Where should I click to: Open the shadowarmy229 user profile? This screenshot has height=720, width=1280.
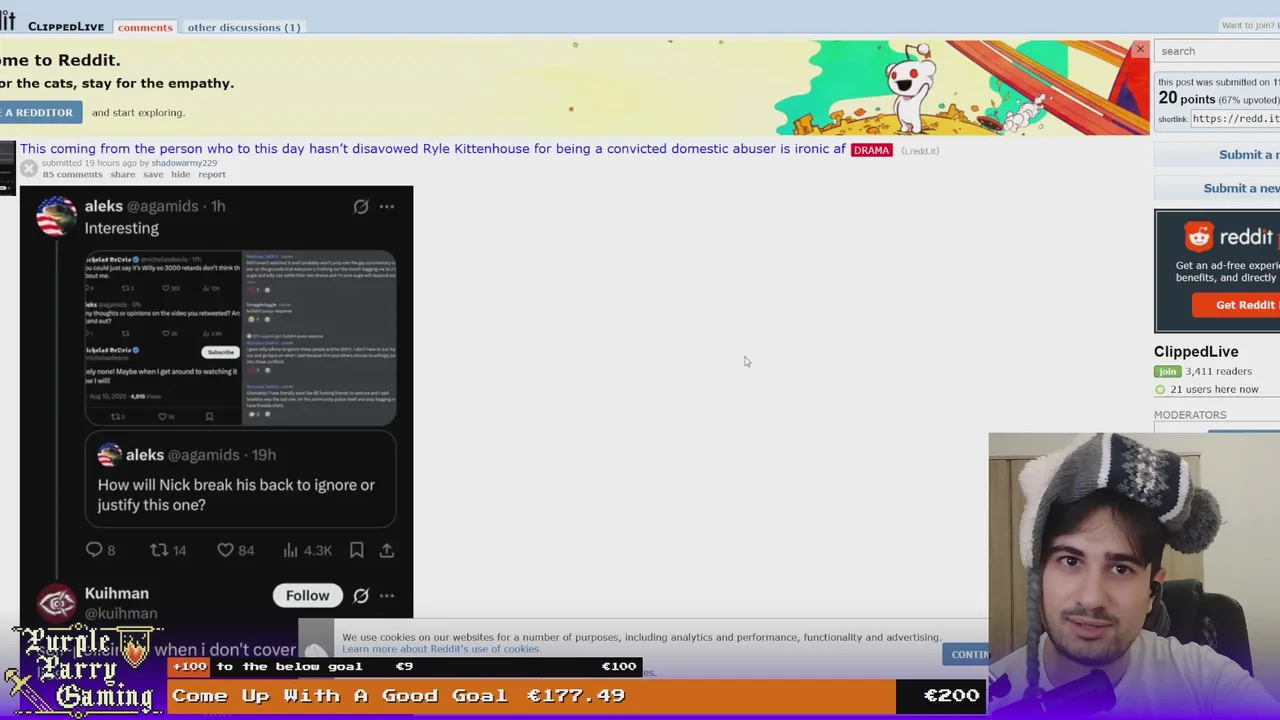(x=184, y=163)
